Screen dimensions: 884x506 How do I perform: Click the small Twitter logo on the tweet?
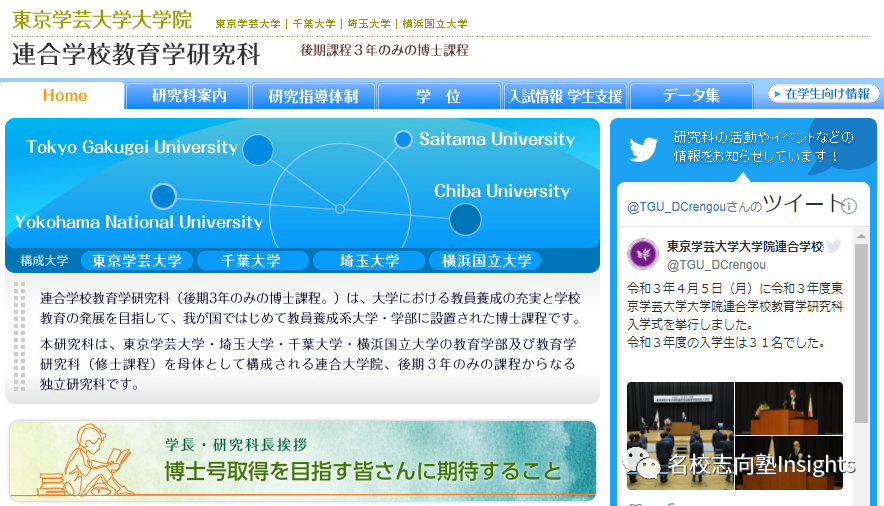(x=834, y=246)
